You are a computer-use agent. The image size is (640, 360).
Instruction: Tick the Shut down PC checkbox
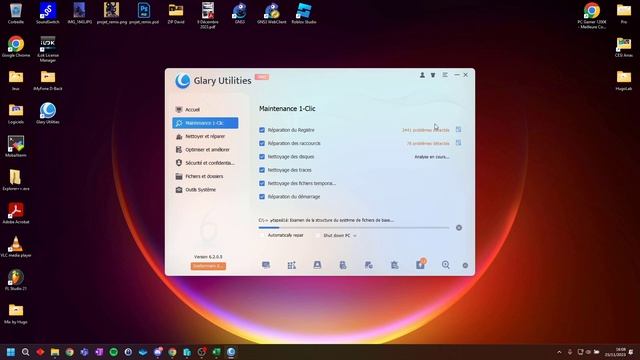click(x=318, y=236)
